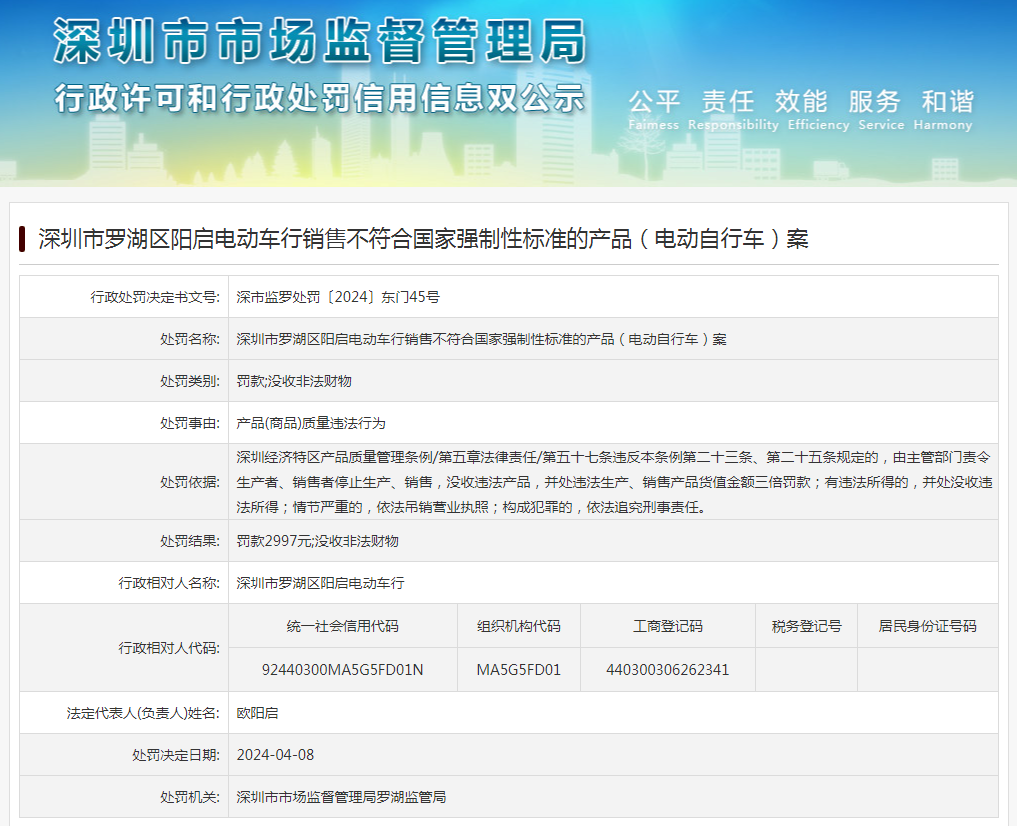Image resolution: width=1017 pixels, height=826 pixels.
Task: Click the 组织机构代码 header cell
Action: tap(517, 625)
